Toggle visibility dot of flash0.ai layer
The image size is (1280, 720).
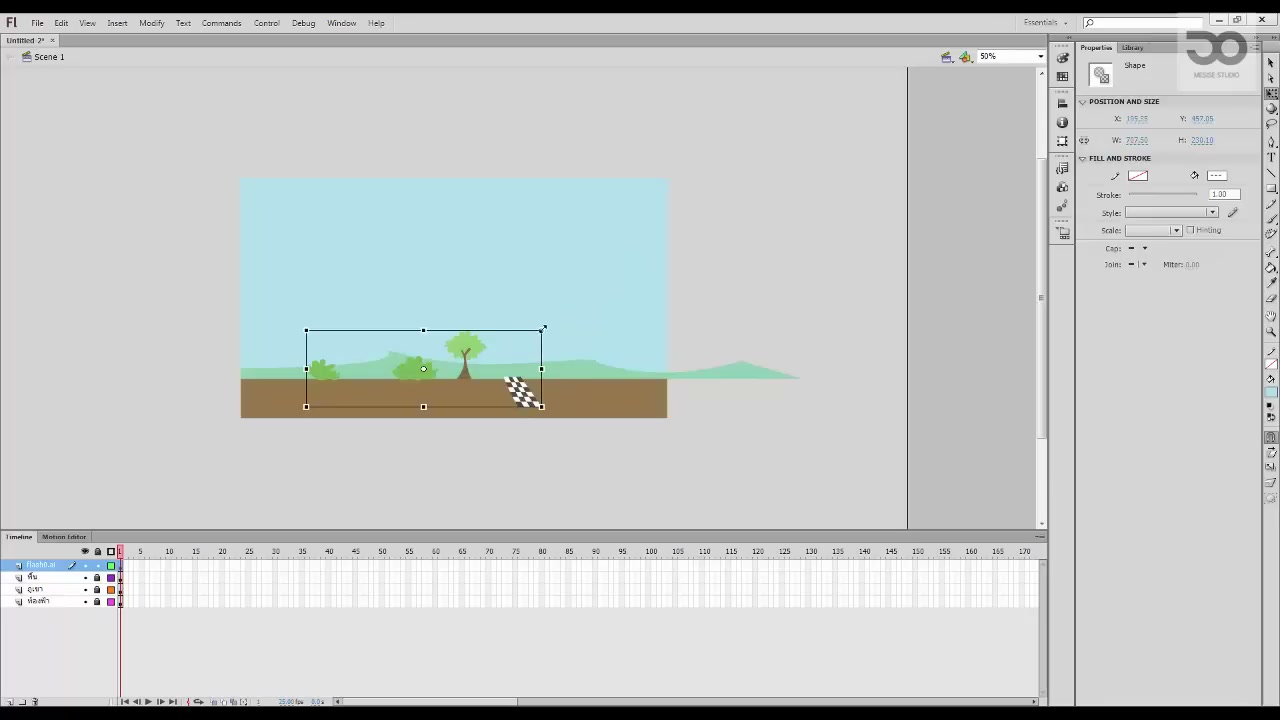85,566
